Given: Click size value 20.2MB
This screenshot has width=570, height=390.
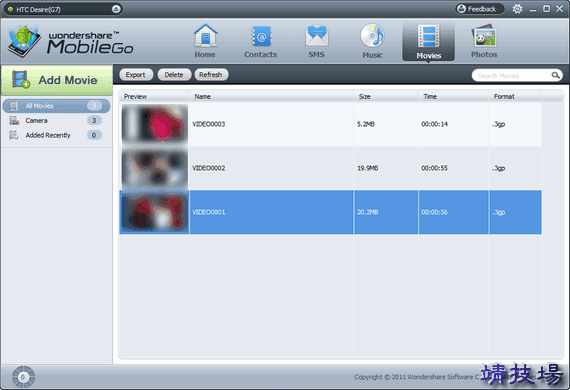Looking at the screenshot, I should (x=368, y=212).
